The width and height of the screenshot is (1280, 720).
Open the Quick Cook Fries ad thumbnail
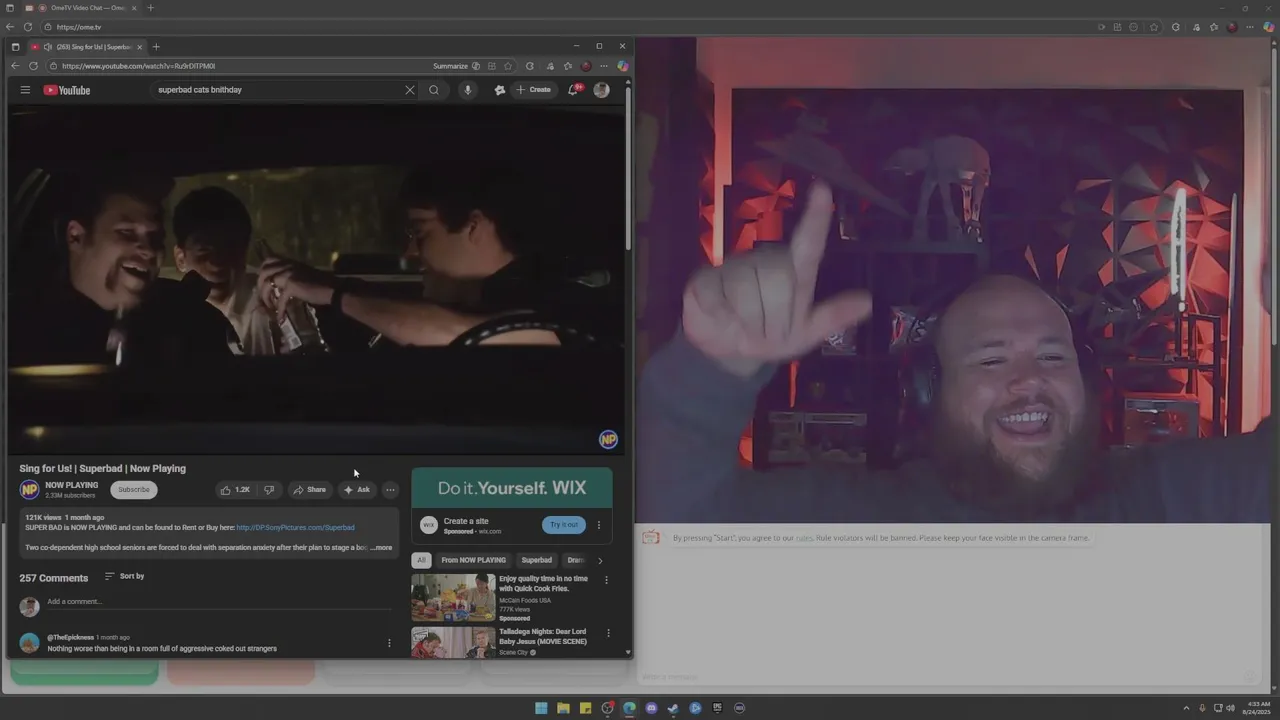click(x=453, y=597)
